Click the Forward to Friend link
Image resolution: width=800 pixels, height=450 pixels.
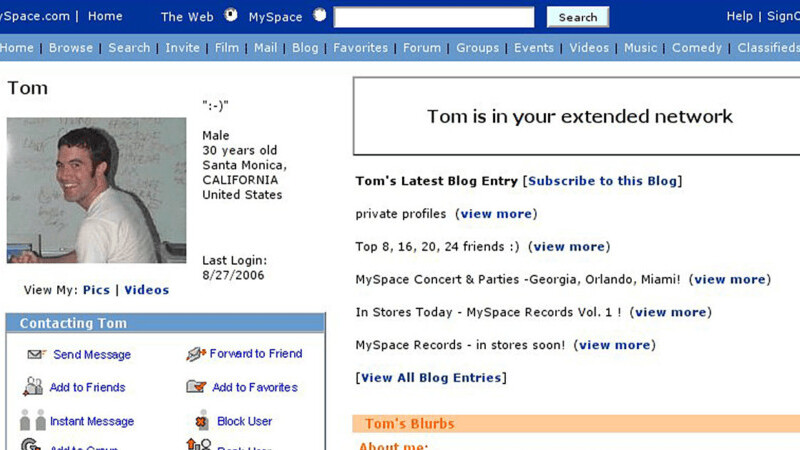256,354
